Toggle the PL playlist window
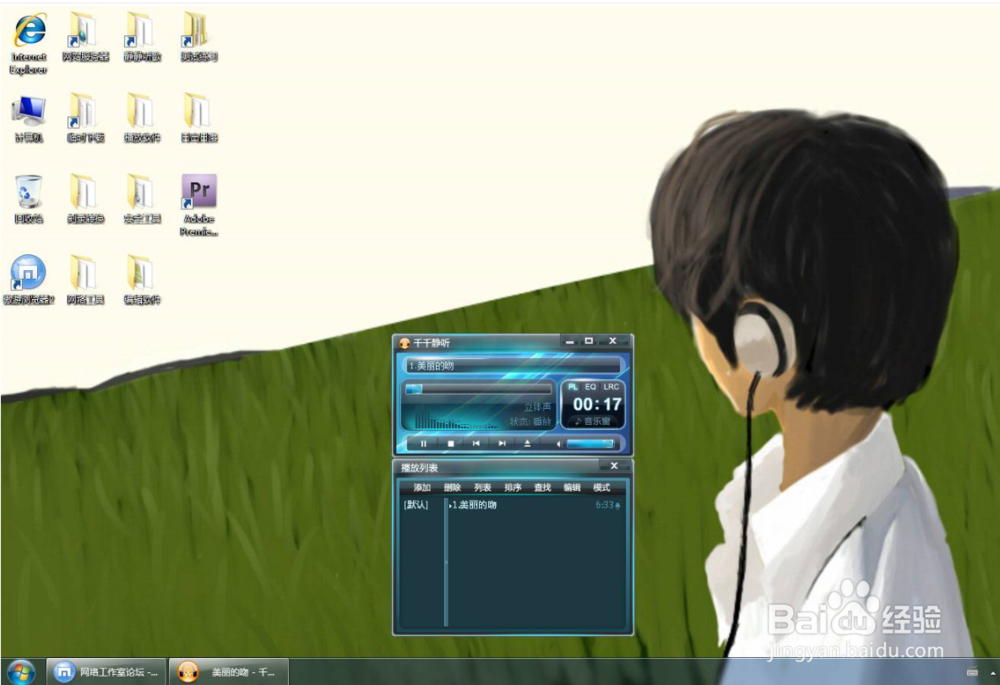Viewport: 1000px width, 685px height. pos(573,387)
